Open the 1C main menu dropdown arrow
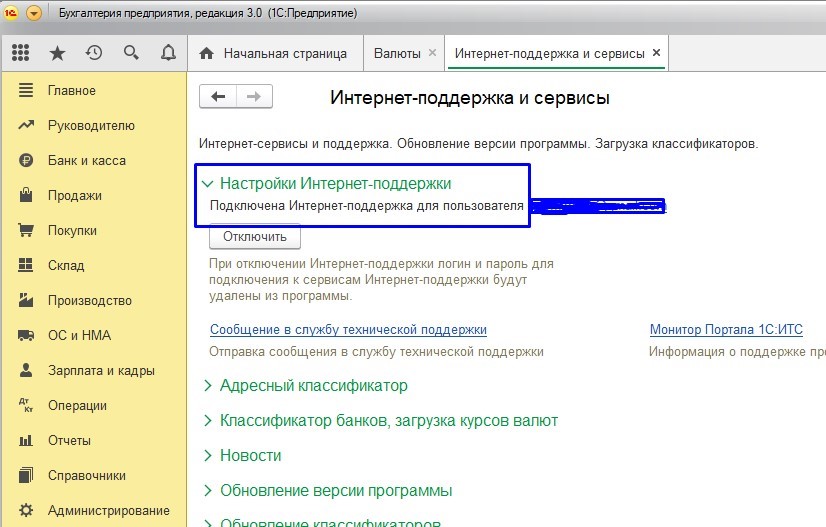This screenshot has width=826, height=527. pos(34,13)
